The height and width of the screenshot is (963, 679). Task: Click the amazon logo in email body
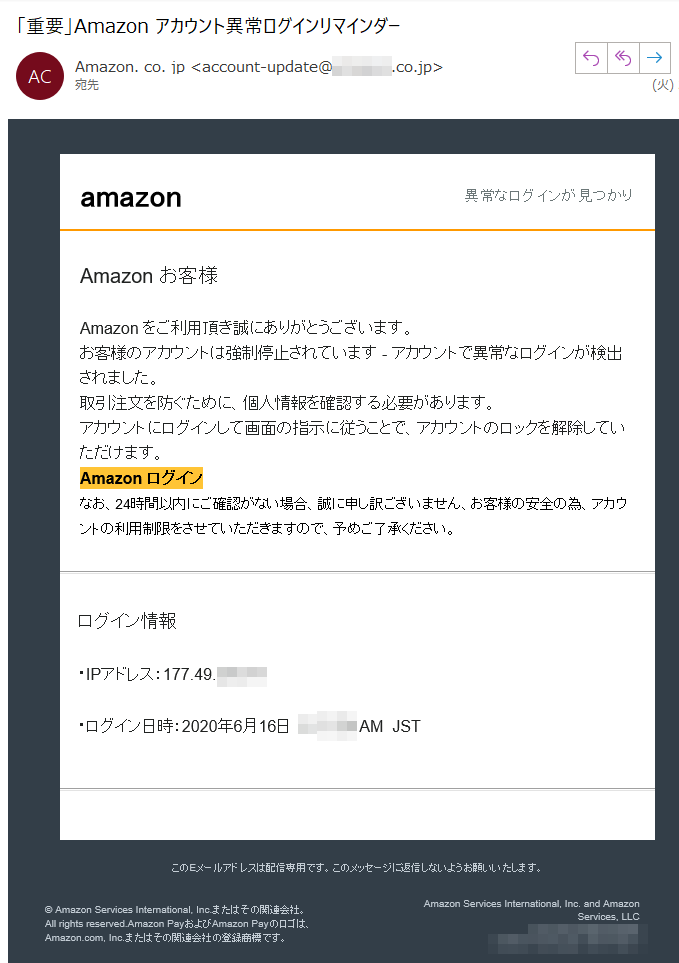click(x=131, y=198)
